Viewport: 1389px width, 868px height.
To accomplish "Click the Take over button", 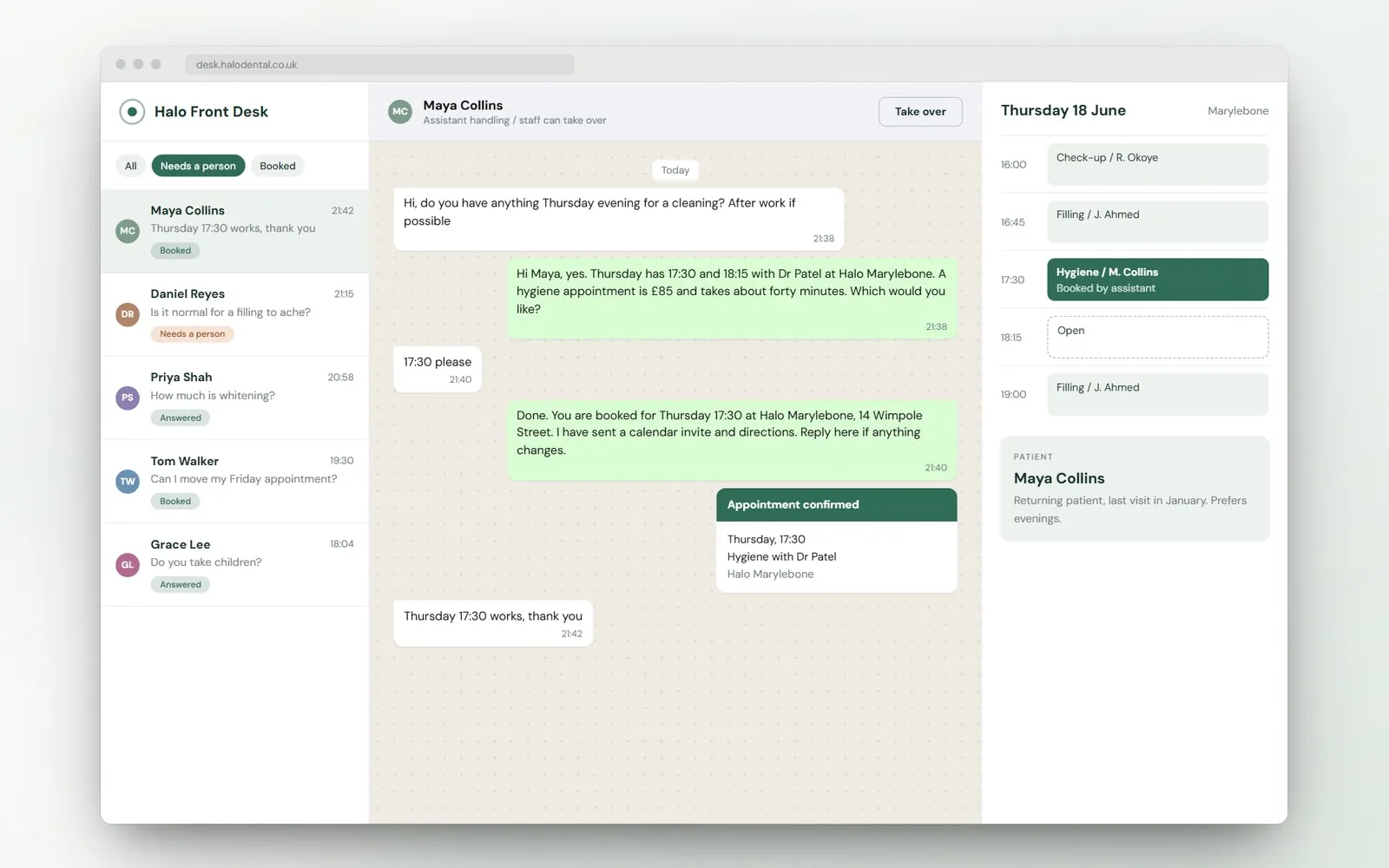I will point(920,111).
